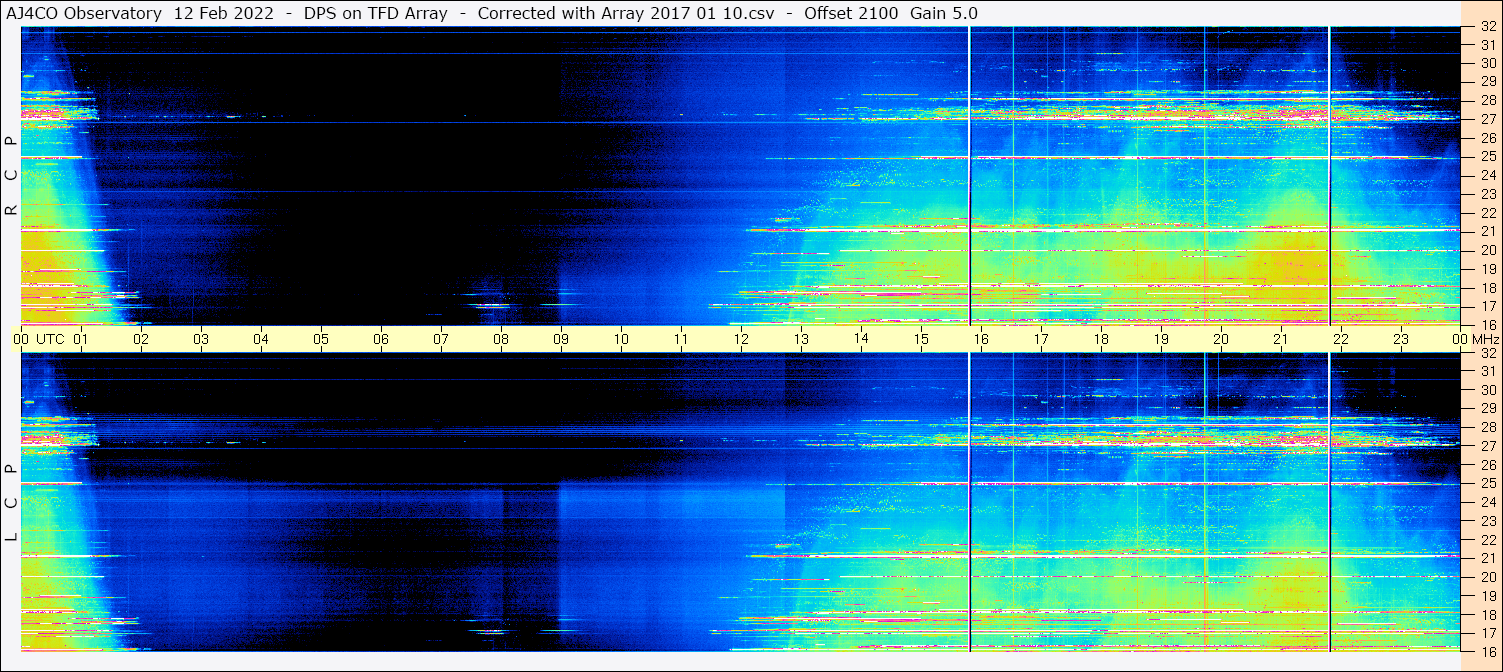
Task: Select the 07 hour tick label
Action: pyautogui.click(x=441, y=339)
